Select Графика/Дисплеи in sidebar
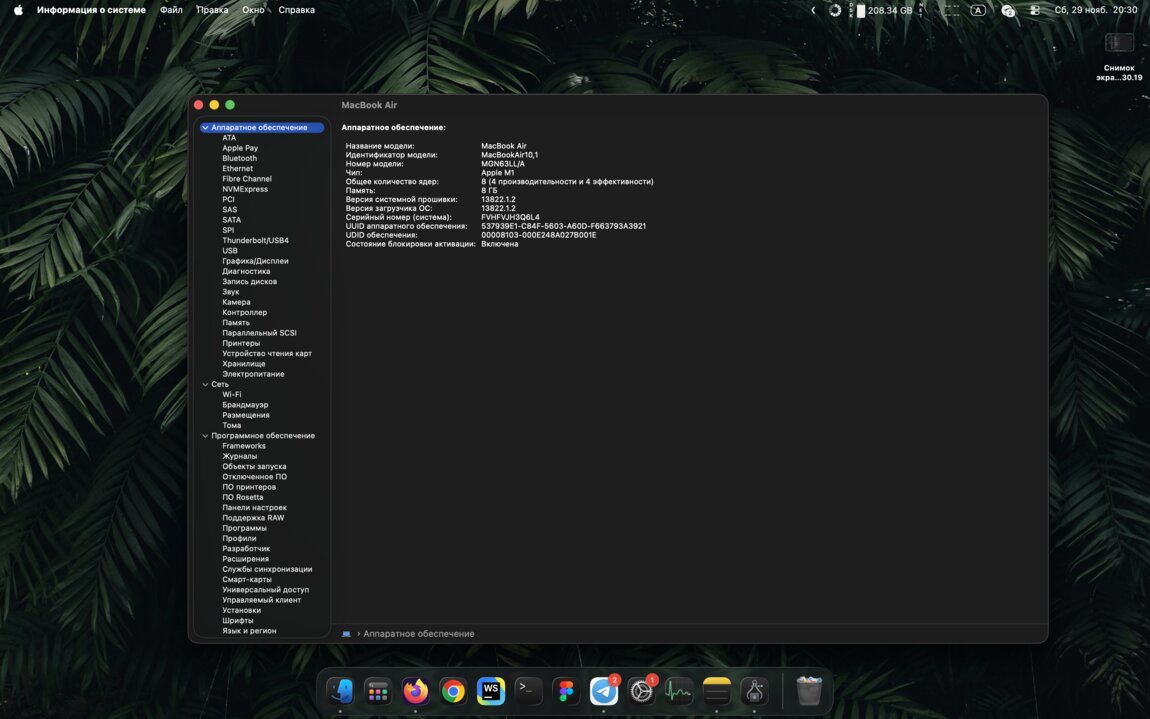 pos(255,261)
